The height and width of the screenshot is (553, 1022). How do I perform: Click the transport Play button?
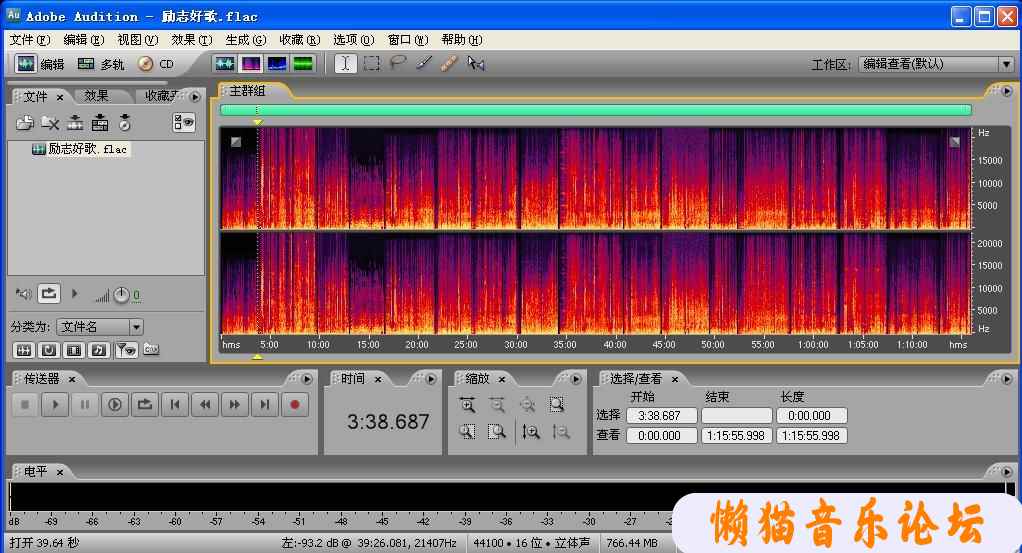55,405
